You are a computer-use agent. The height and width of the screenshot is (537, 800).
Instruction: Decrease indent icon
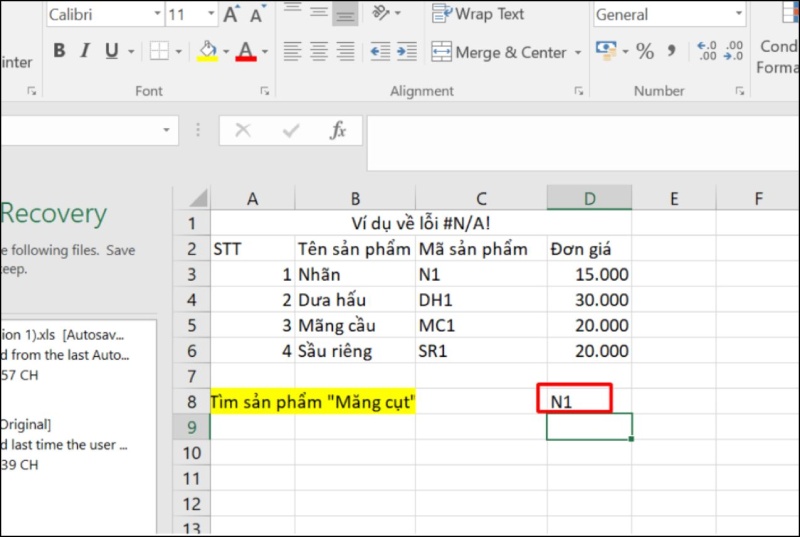(x=380, y=52)
